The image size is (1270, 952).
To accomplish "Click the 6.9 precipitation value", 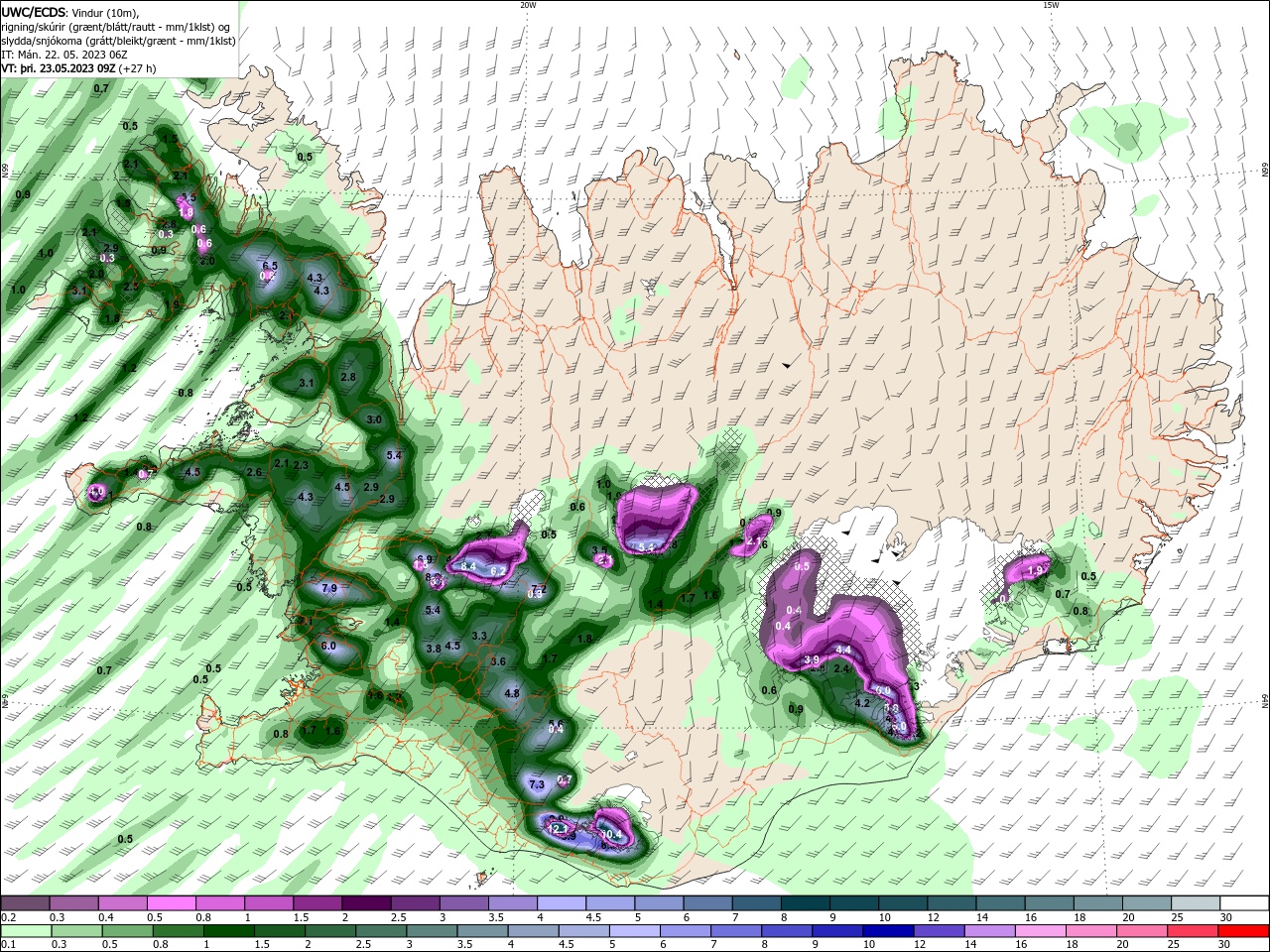I will 425,560.
